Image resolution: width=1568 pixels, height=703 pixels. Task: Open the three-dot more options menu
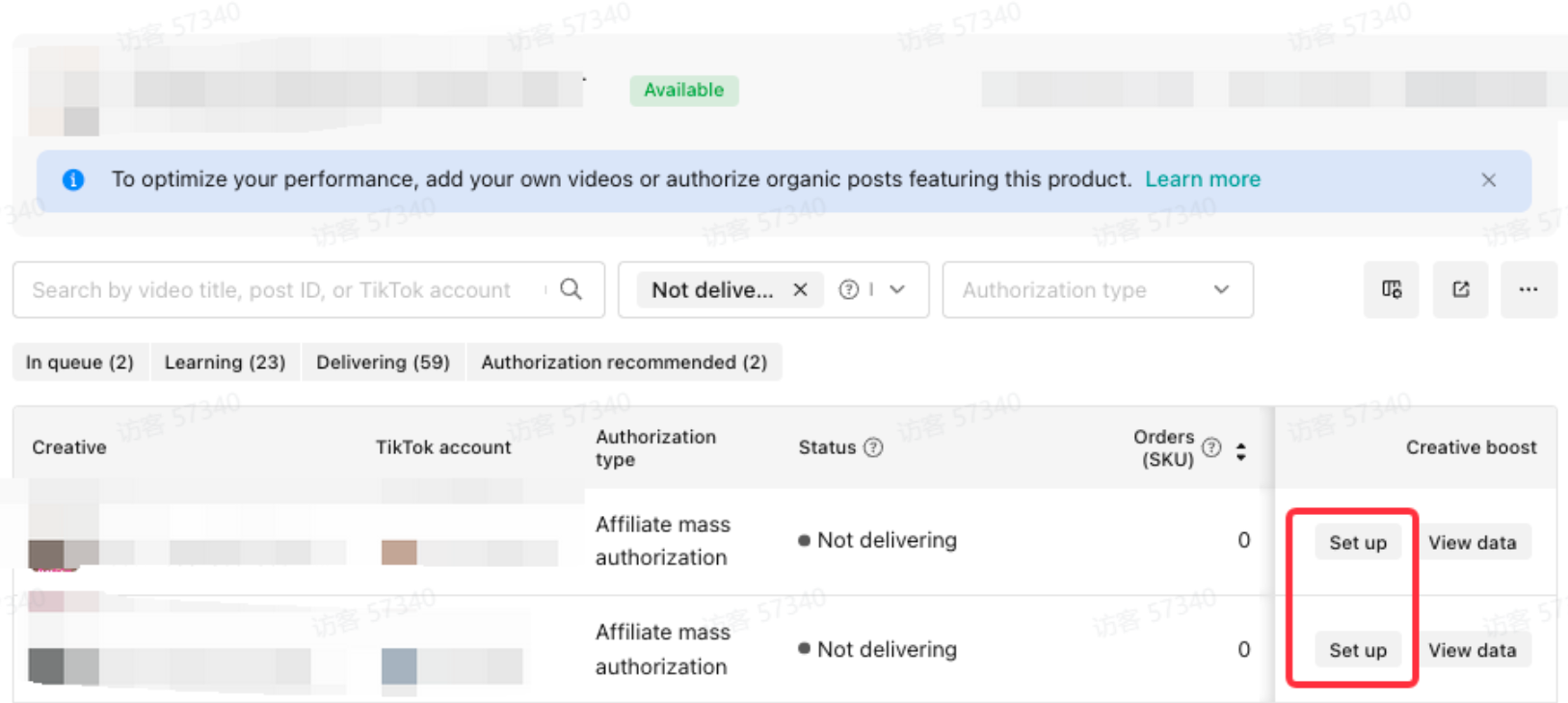click(x=1528, y=289)
